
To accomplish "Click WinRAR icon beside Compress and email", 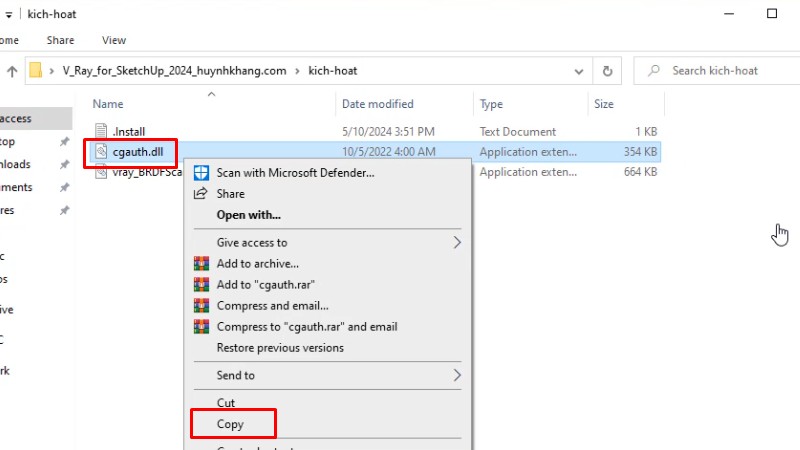I will [201, 305].
